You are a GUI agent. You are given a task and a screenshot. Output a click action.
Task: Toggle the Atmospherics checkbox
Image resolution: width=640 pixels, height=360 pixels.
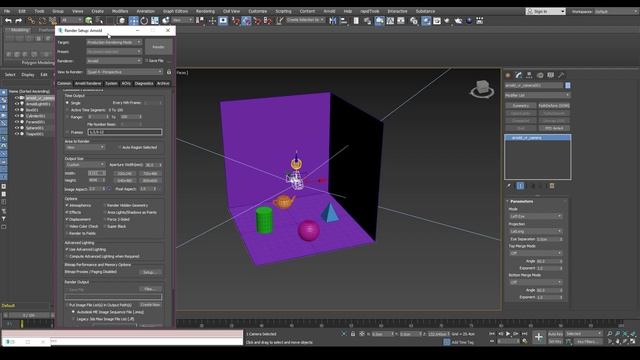[67, 205]
